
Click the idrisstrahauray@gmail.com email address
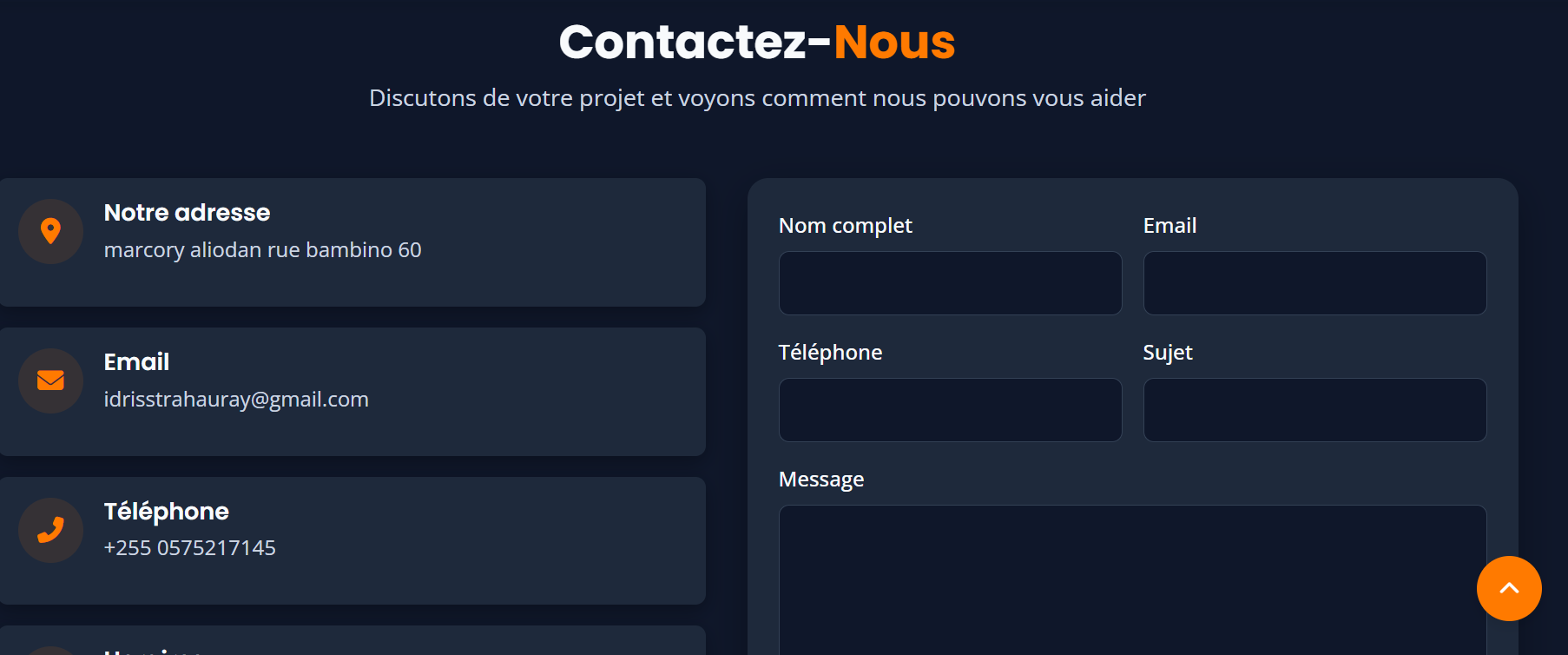coord(236,400)
